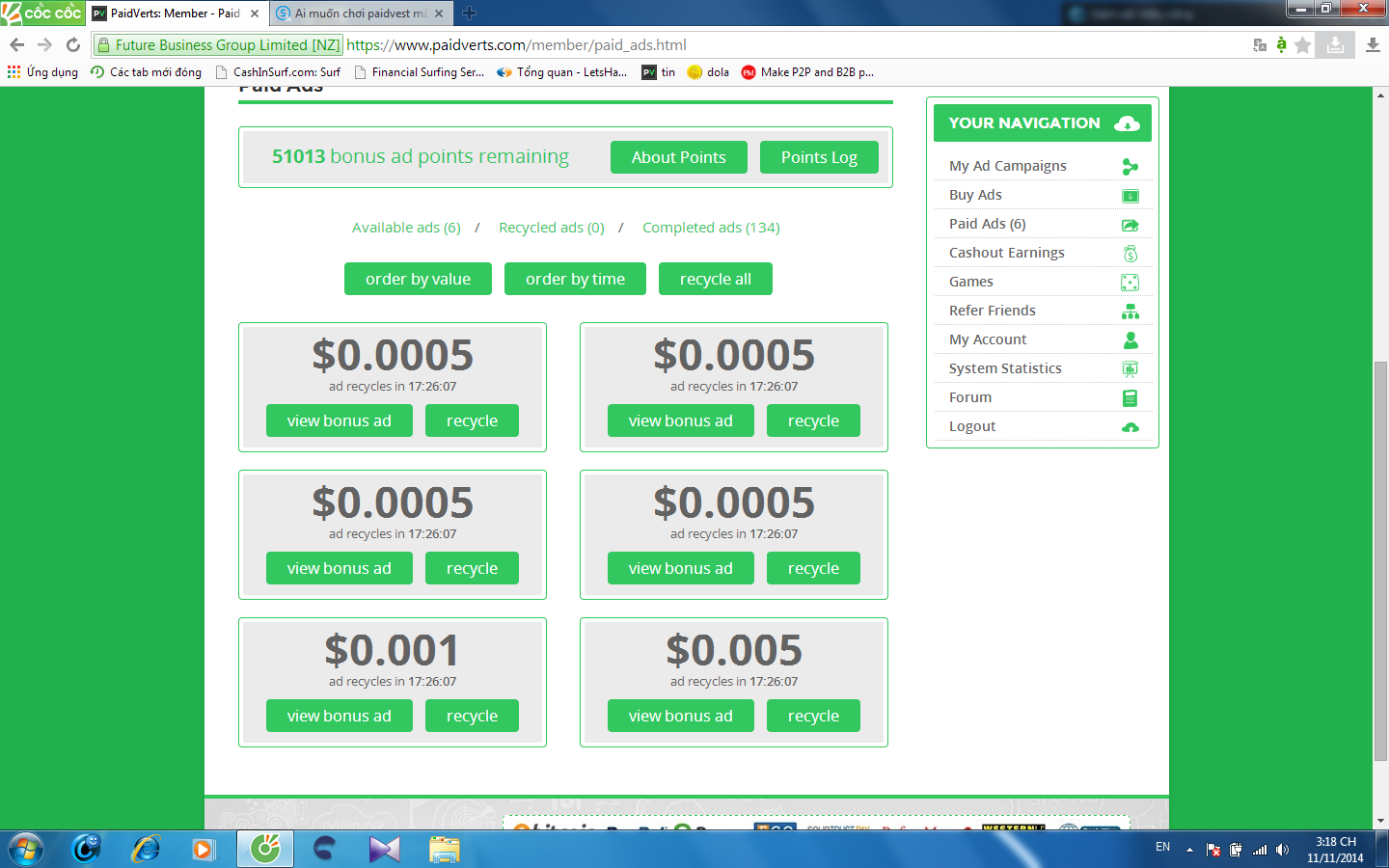Recycle the $0.005 ad
The width and height of the screenshot is (1389, 868).
[x=813, y=716]
